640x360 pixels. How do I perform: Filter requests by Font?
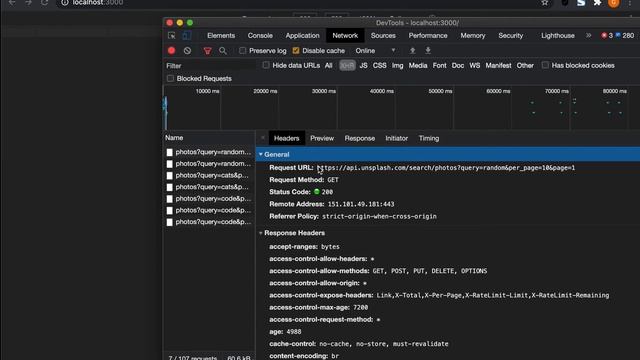(439, 65)
